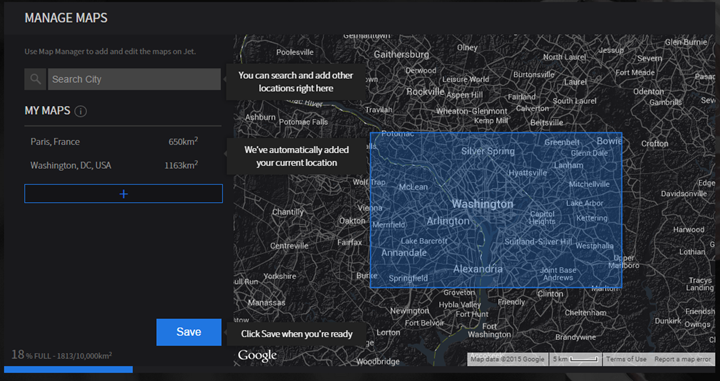
Task: Click the 5 km map scale control
Action: click(575, 359)
